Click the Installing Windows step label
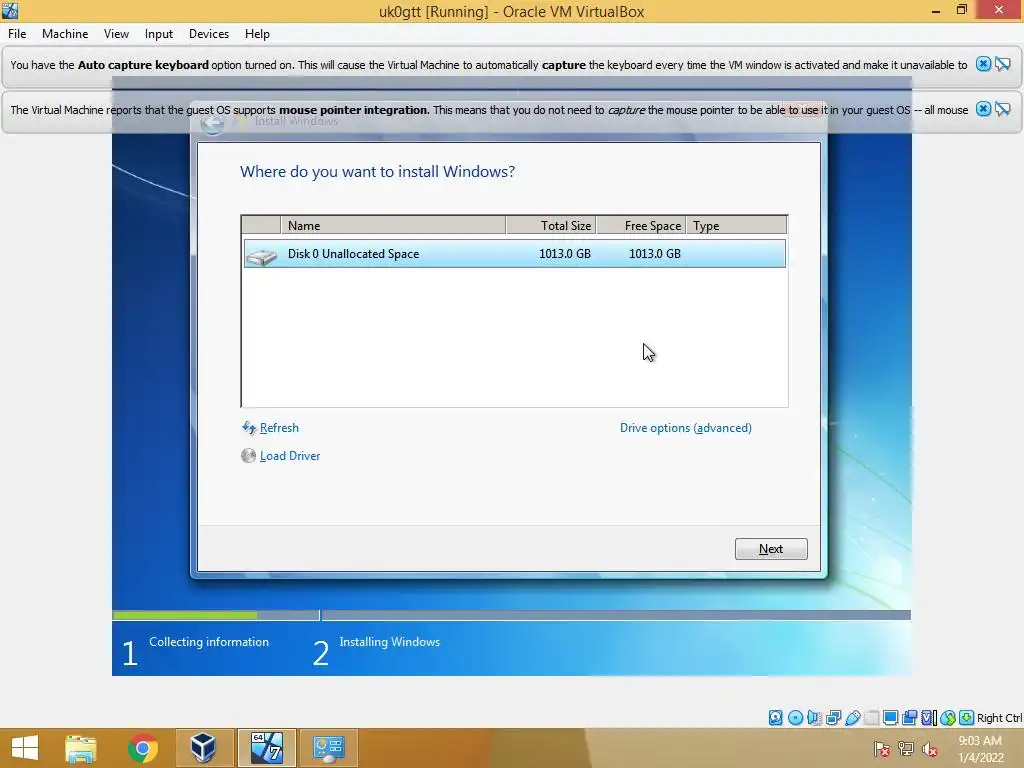 [x=390, y=642]
